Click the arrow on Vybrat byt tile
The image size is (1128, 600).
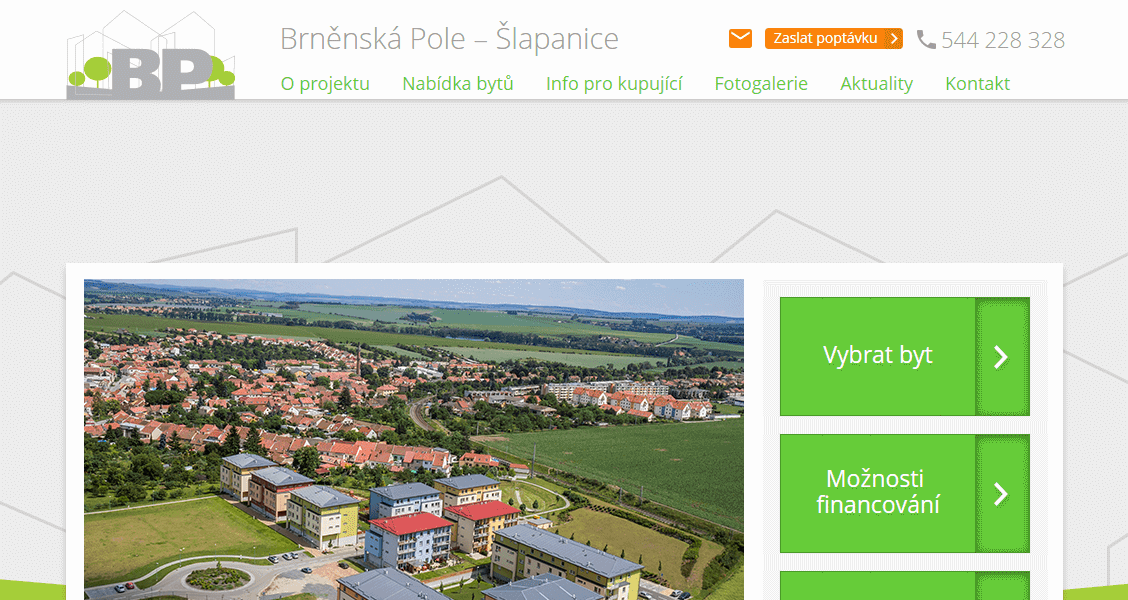pos(1001,357)
